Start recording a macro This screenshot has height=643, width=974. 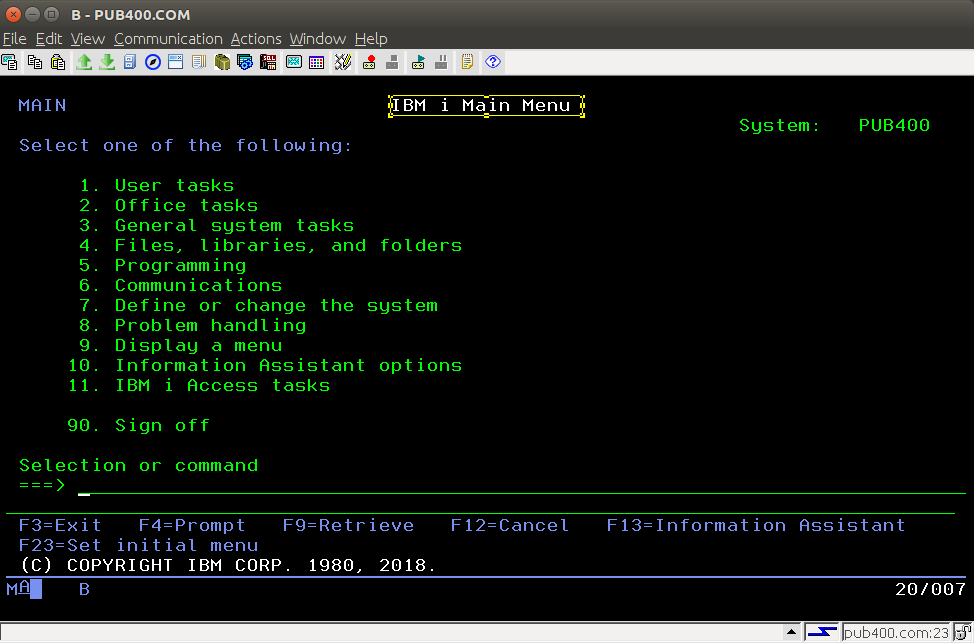point(368,61)
